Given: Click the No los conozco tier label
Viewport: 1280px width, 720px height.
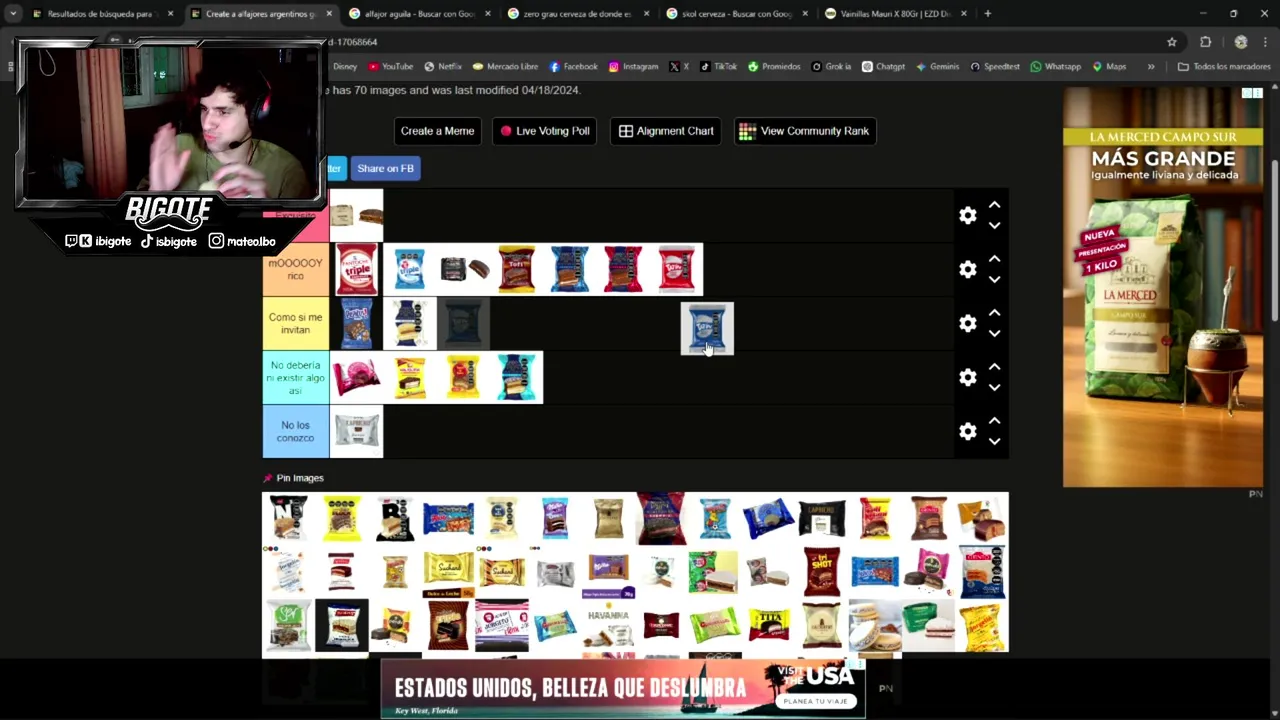Looking at the screenshot, I should coord(296,432).
